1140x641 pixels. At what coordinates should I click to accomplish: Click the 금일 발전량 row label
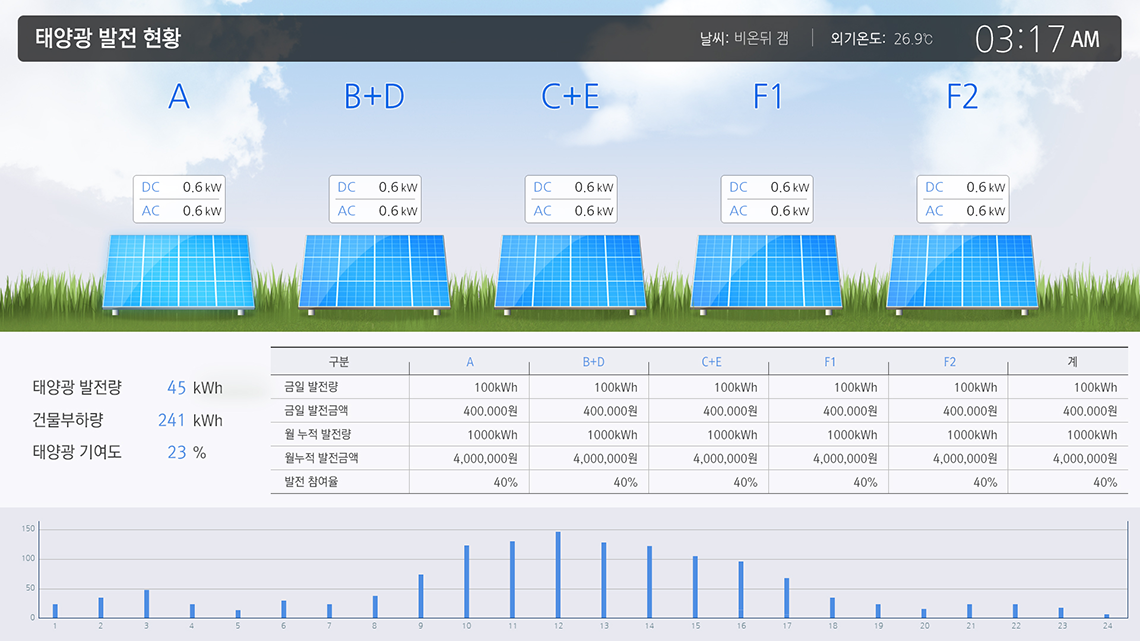coord(311,387)
